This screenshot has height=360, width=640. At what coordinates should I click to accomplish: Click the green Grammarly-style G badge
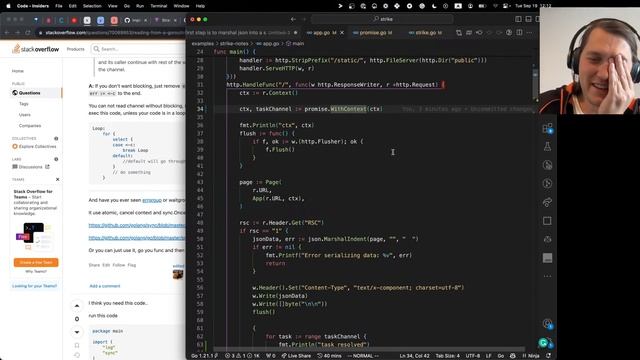pos(543,343)
